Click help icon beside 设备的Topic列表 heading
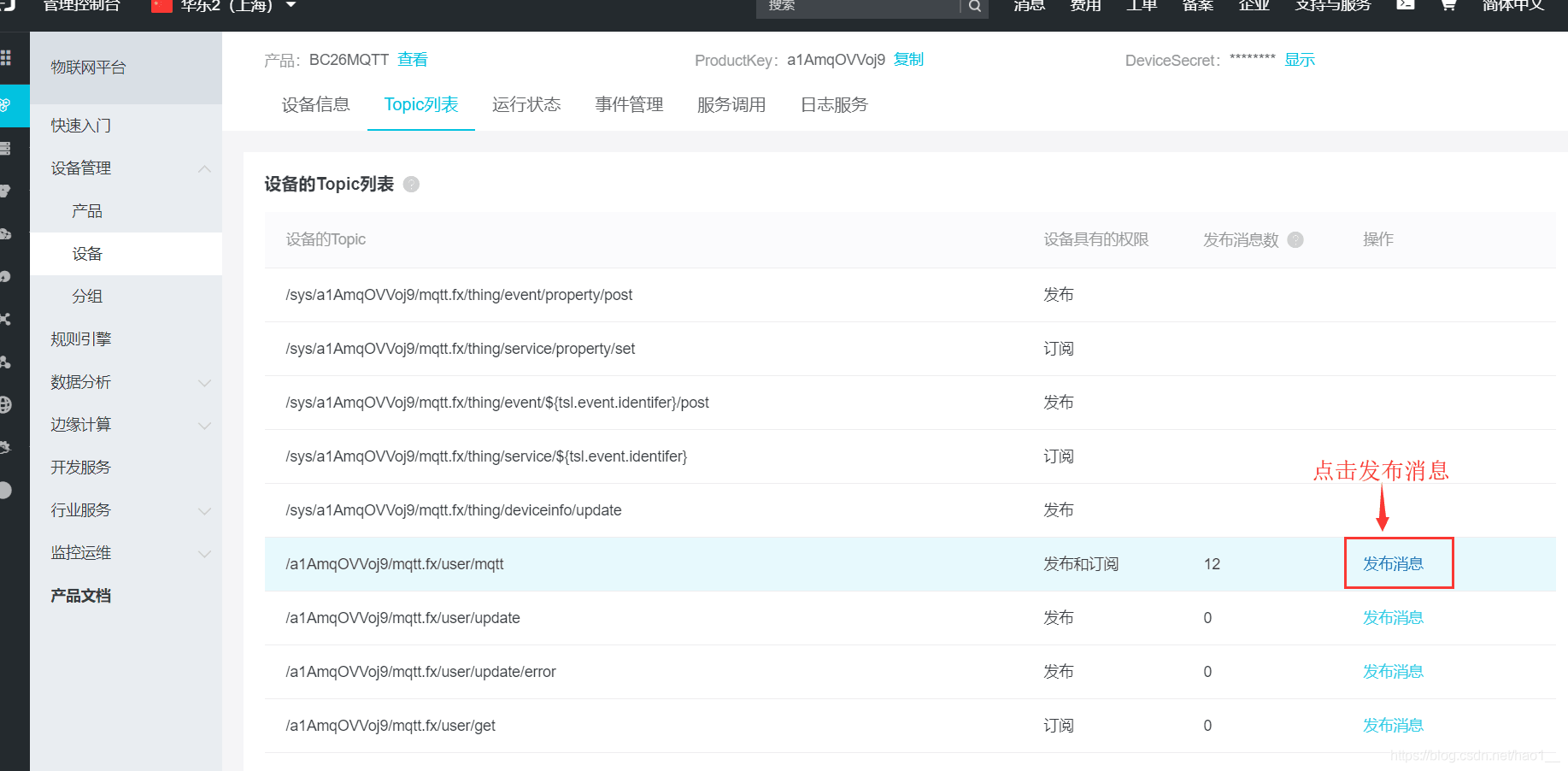The image size is (1568, 771). (x=411, y=184)
